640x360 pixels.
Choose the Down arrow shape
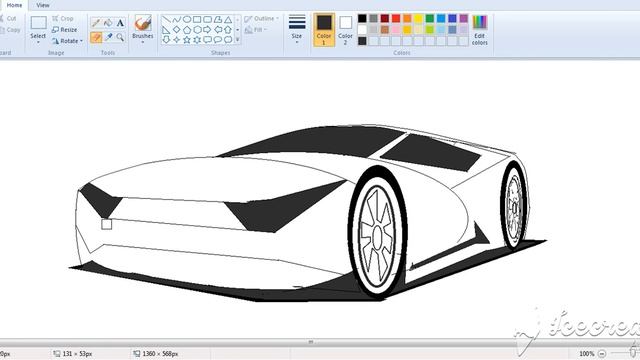[166, 40]
